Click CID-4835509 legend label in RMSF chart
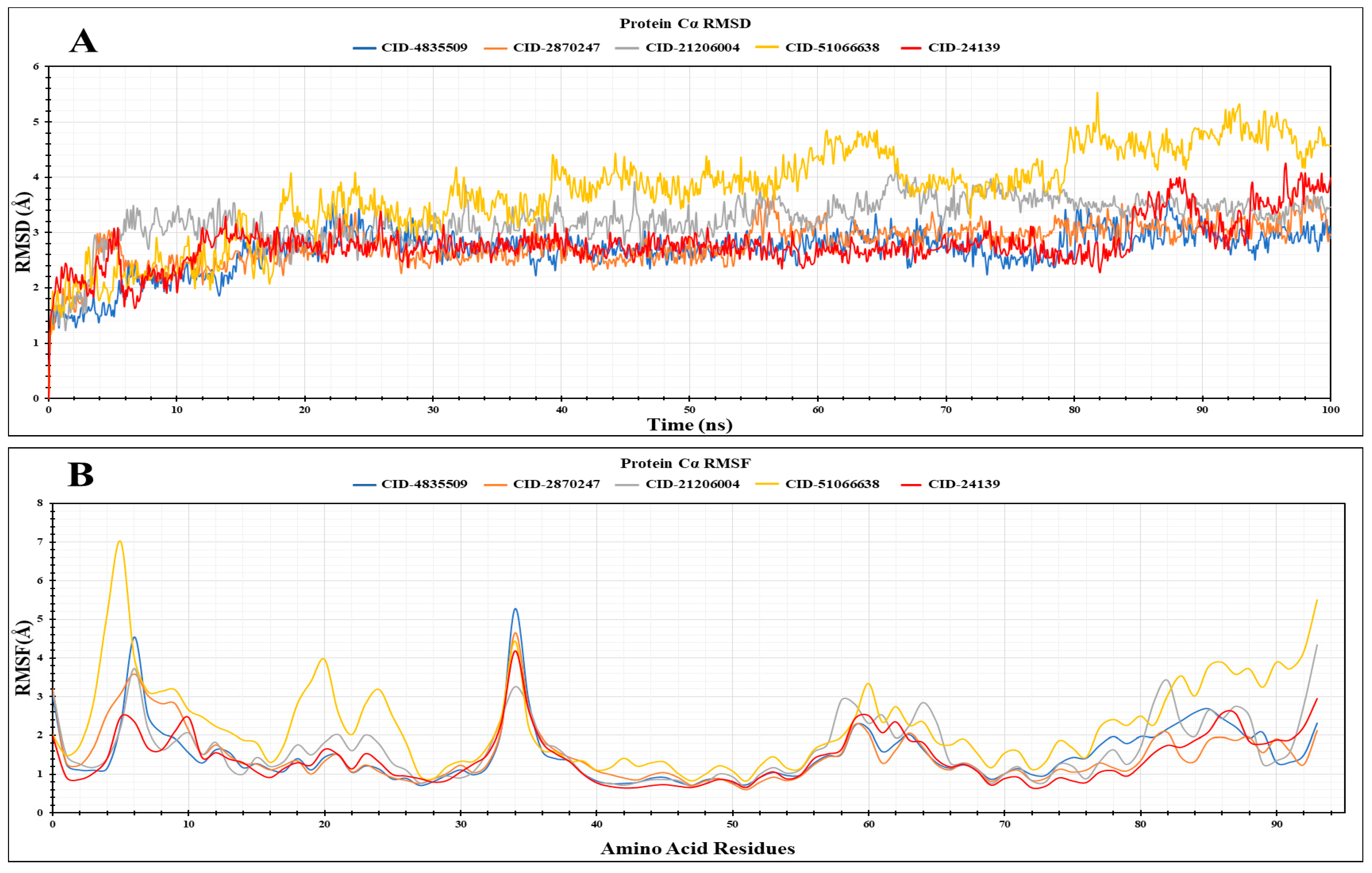Screen dimensions: 1372x873 [424, 484]
